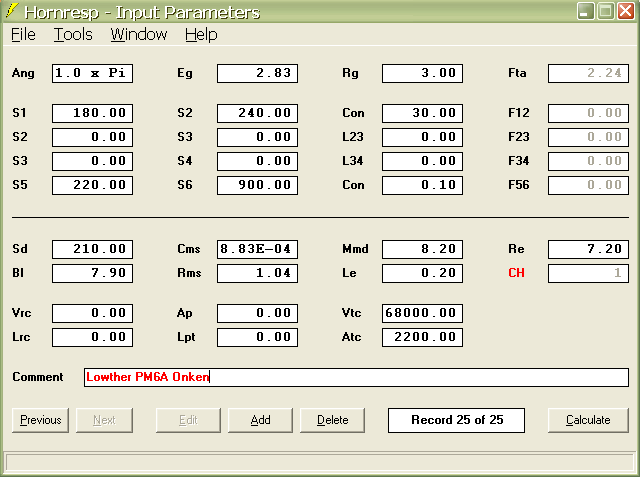
Task: Select the L23 field
Action: [x=422, y=137]
